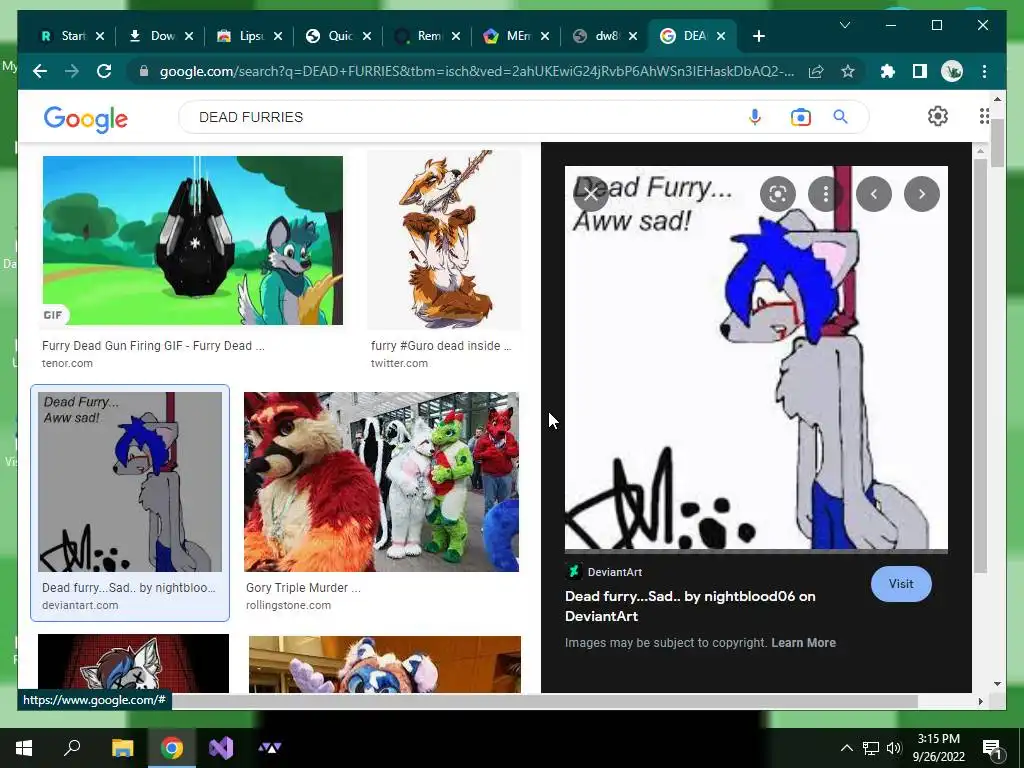The height and width of the screenshot is (768, 1024).
Task: Open the Chrome three-dot menu
Action: [984, 71]
